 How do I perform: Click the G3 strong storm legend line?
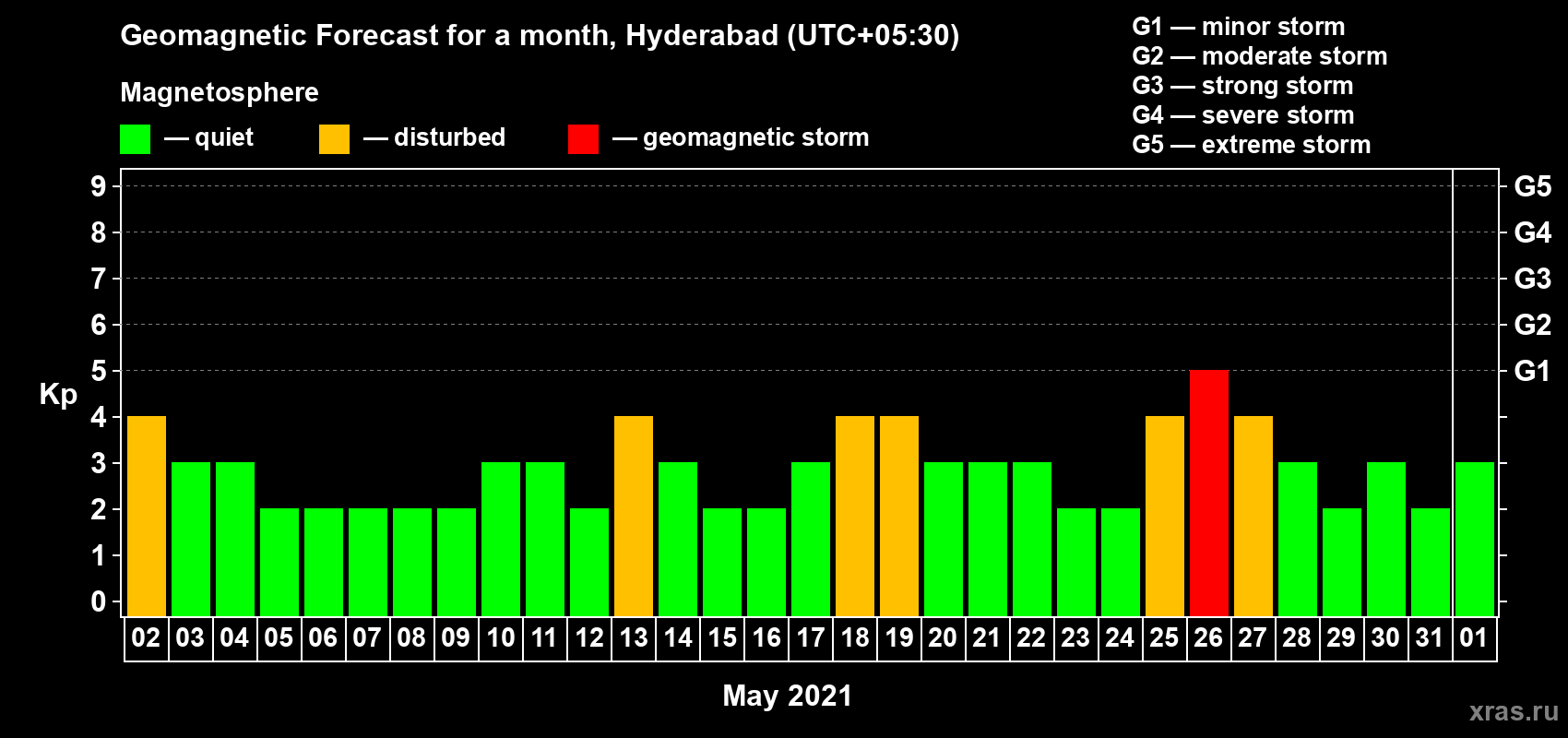click(x=1243, y=86)
